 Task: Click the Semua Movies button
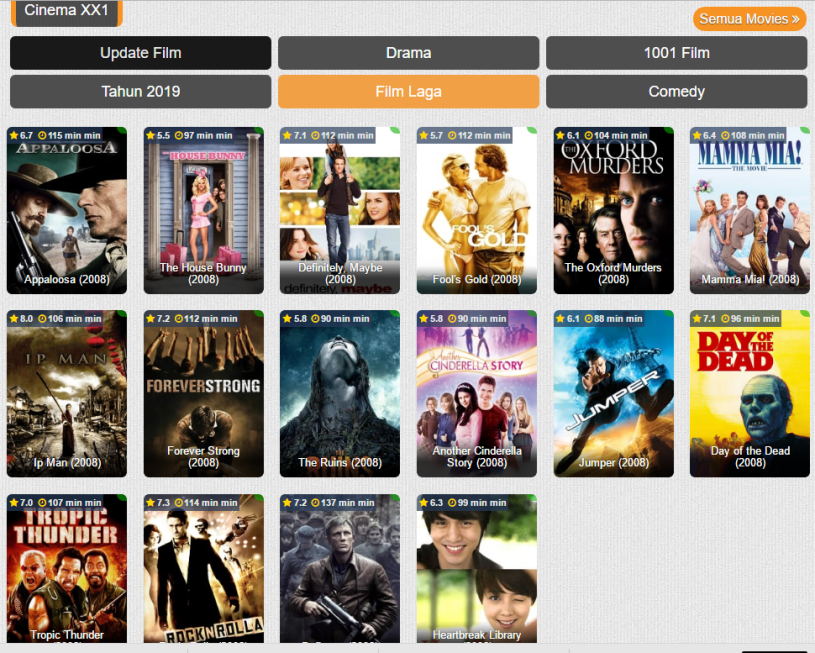point(749,19)
